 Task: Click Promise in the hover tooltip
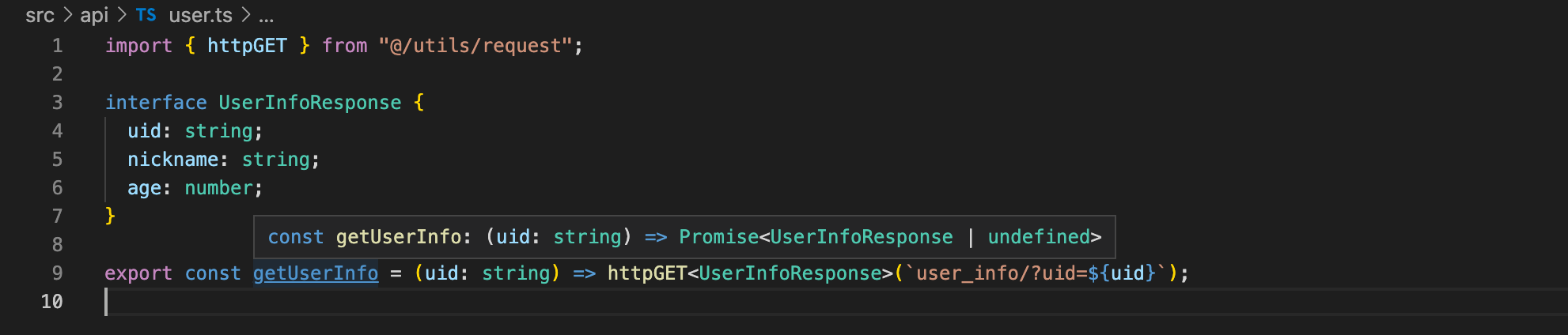718,237
